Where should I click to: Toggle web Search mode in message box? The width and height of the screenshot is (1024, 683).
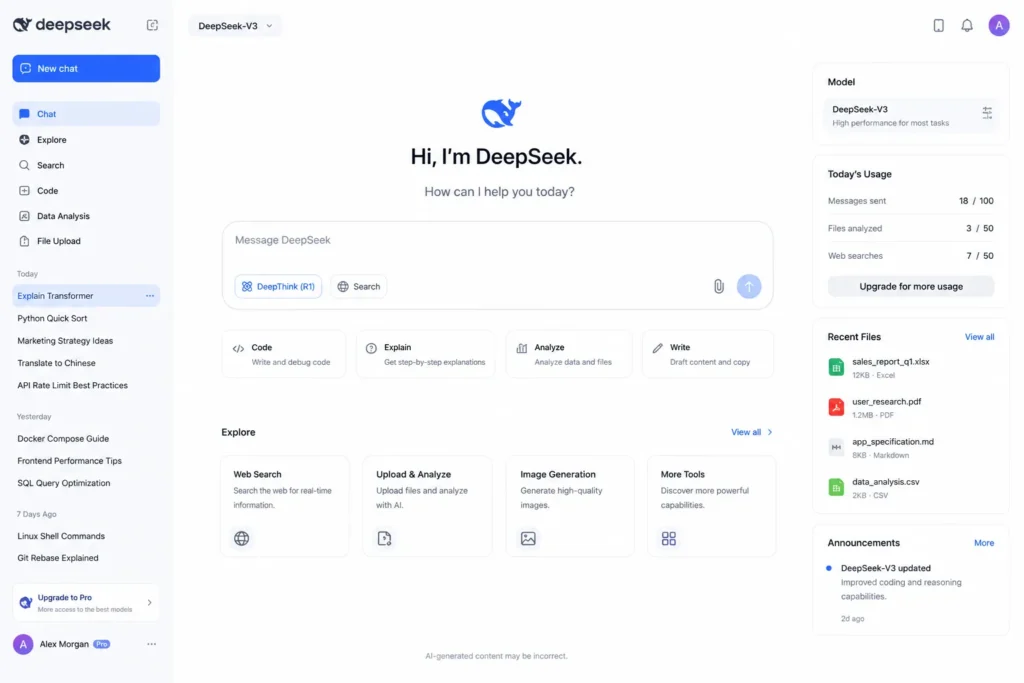pyautogui.click(x=359, y=286)
